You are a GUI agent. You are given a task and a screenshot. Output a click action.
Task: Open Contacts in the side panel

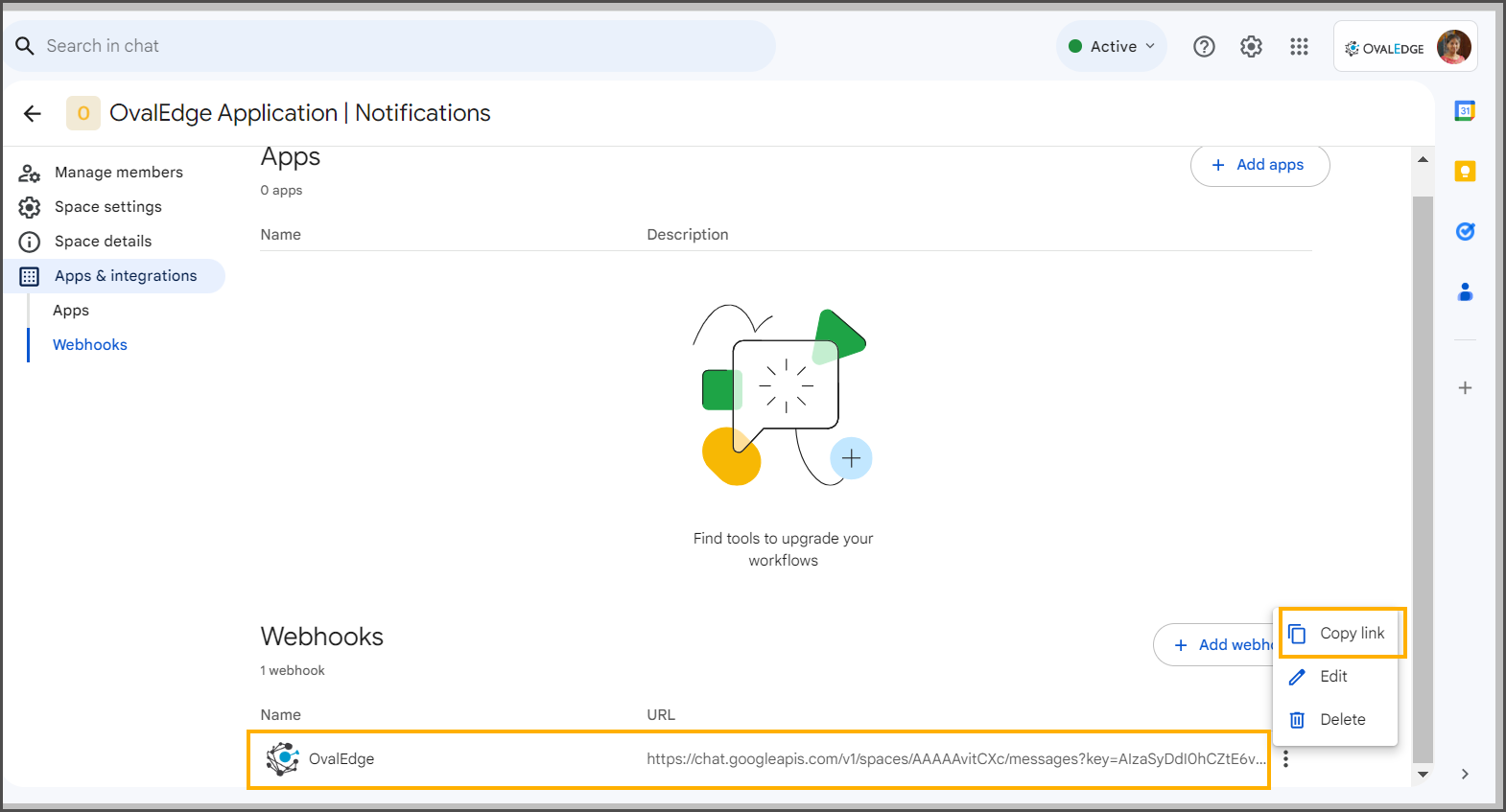[1465, 292]
